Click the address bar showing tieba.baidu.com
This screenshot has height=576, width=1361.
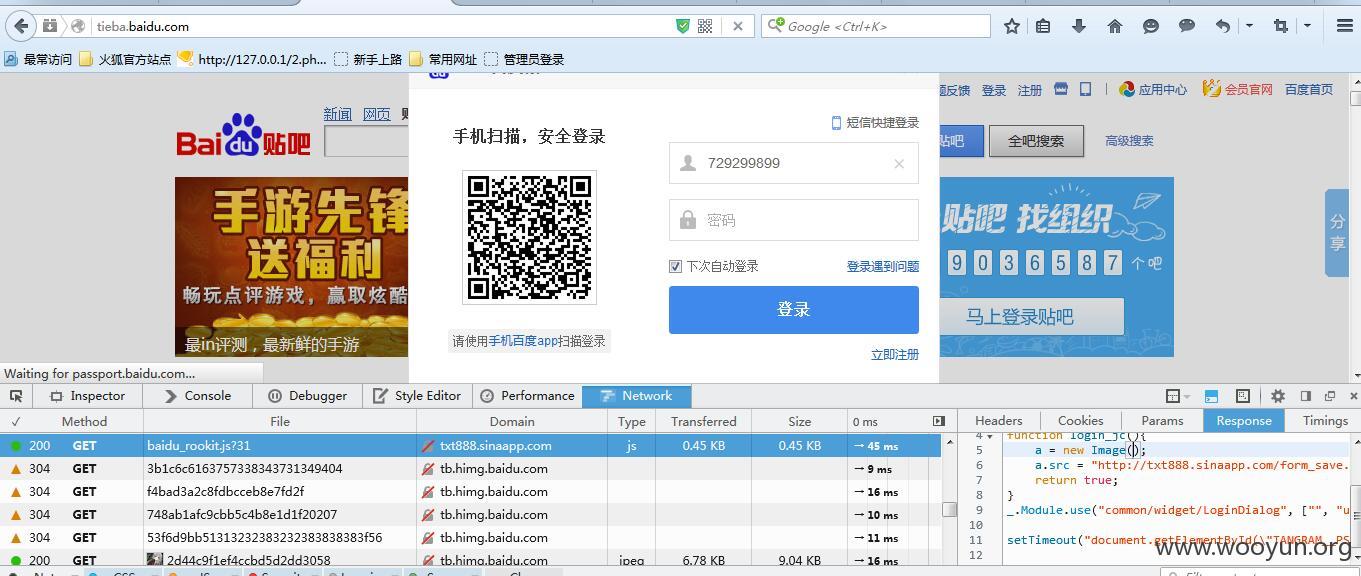(x=380, y=27)
